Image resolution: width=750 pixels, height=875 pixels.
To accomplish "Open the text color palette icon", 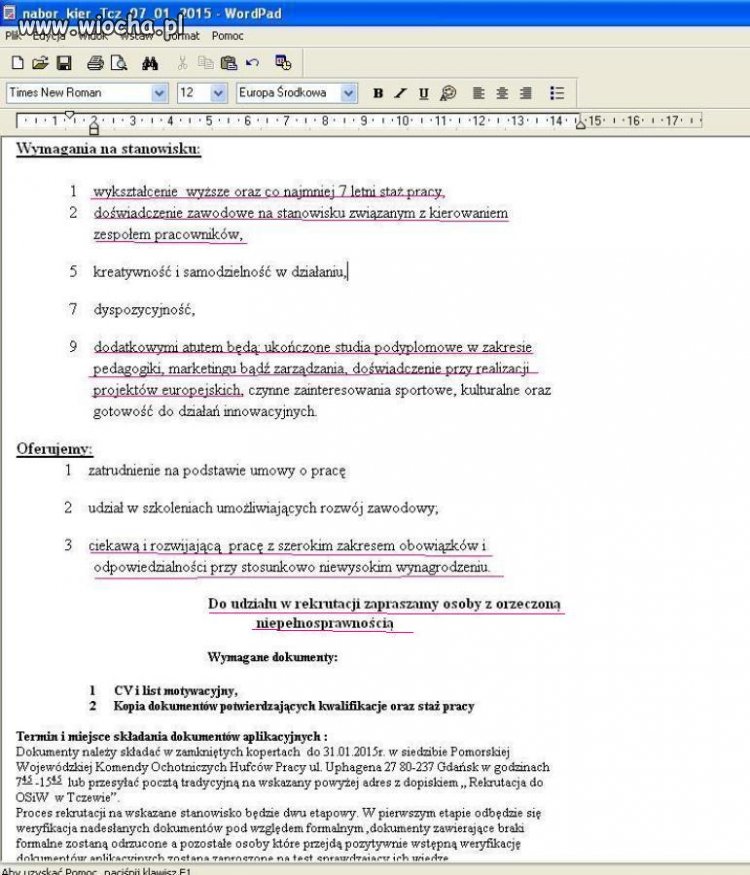I will click(448, 93).
